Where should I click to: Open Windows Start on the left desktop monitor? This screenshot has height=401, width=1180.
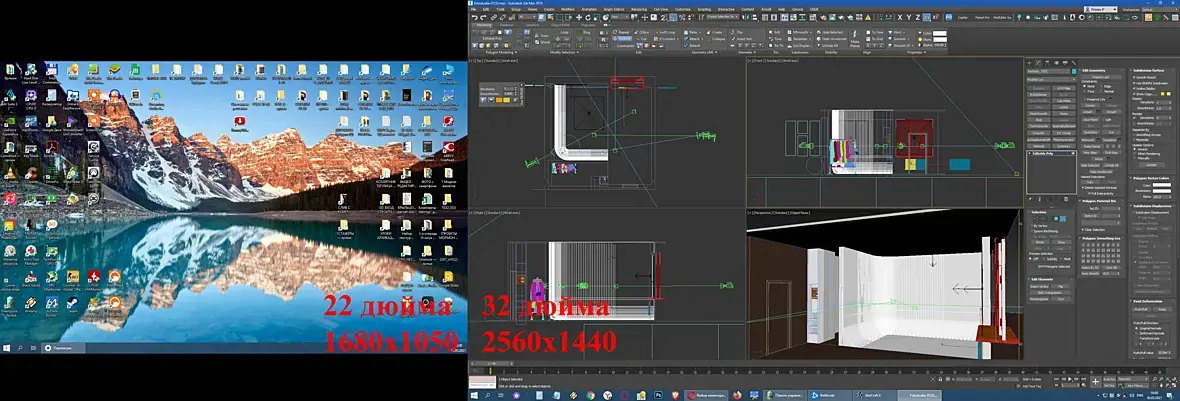8,348
